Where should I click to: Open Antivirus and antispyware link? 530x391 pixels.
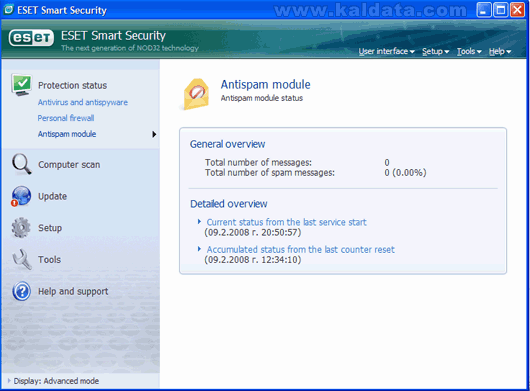coord(83,102)
